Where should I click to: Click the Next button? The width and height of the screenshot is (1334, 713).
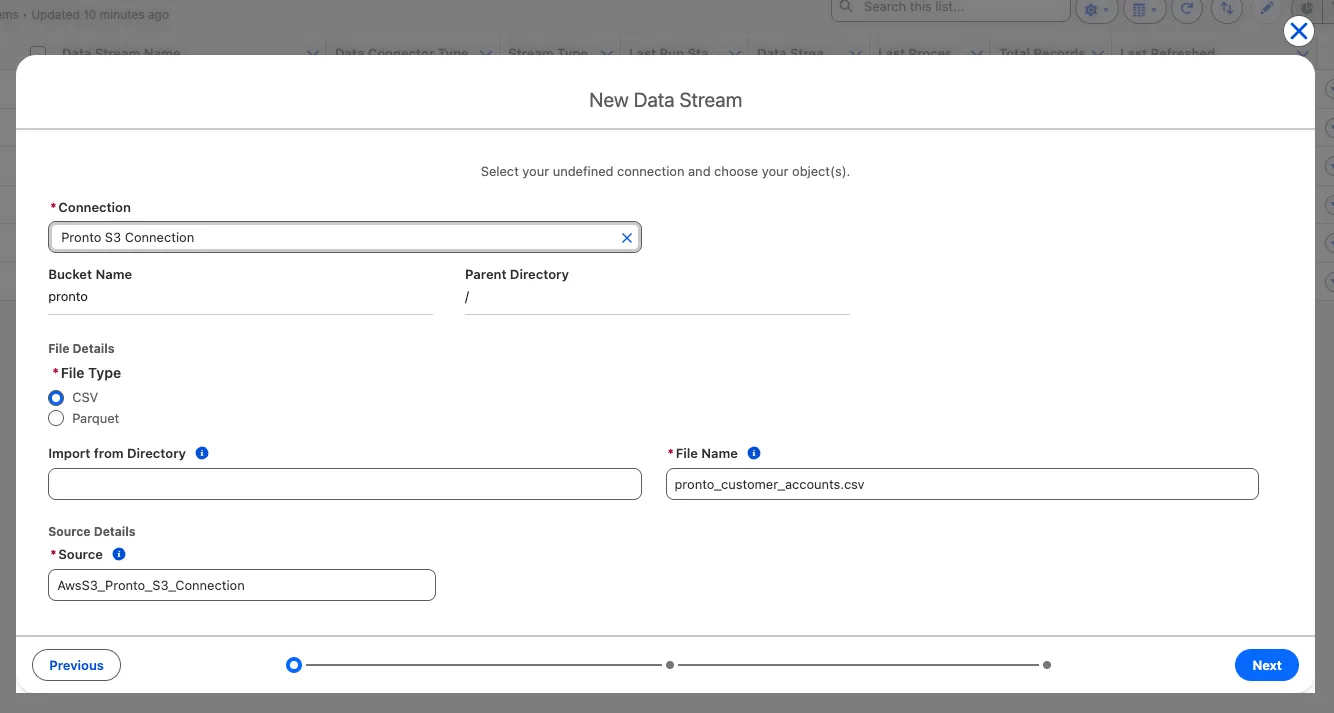(1266, 665)
